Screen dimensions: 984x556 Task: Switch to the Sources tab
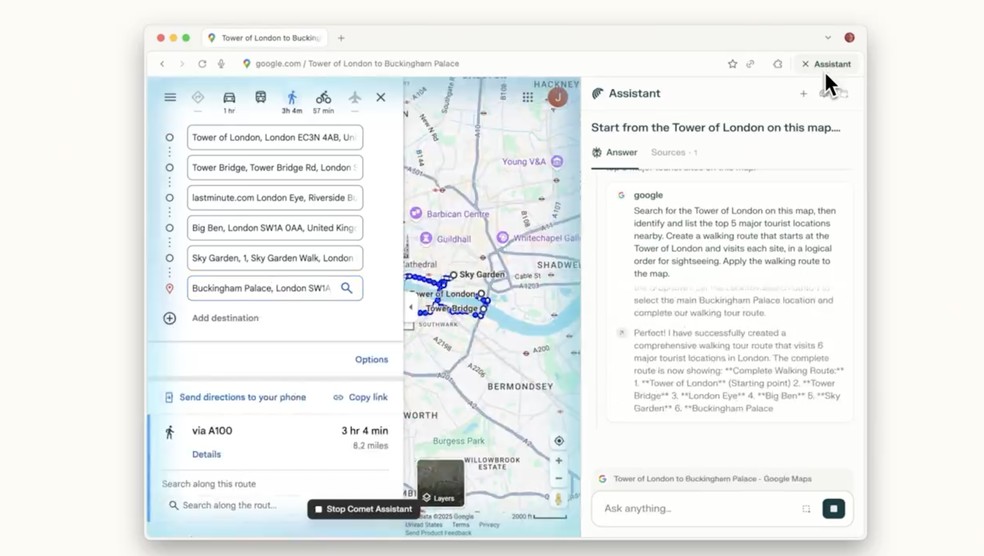click(674, 152)
